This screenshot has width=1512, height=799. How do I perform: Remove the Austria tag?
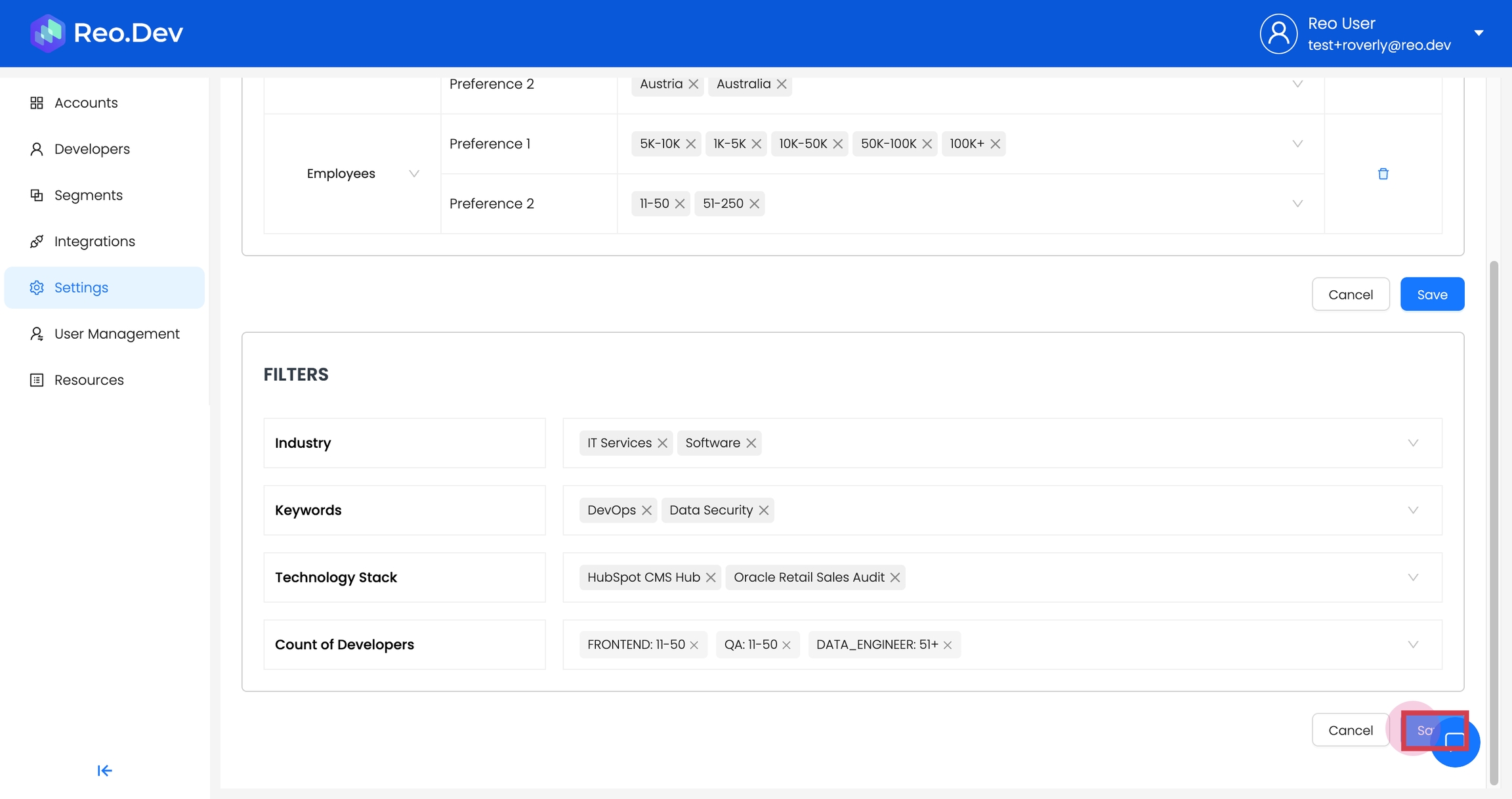coord(693,84)
